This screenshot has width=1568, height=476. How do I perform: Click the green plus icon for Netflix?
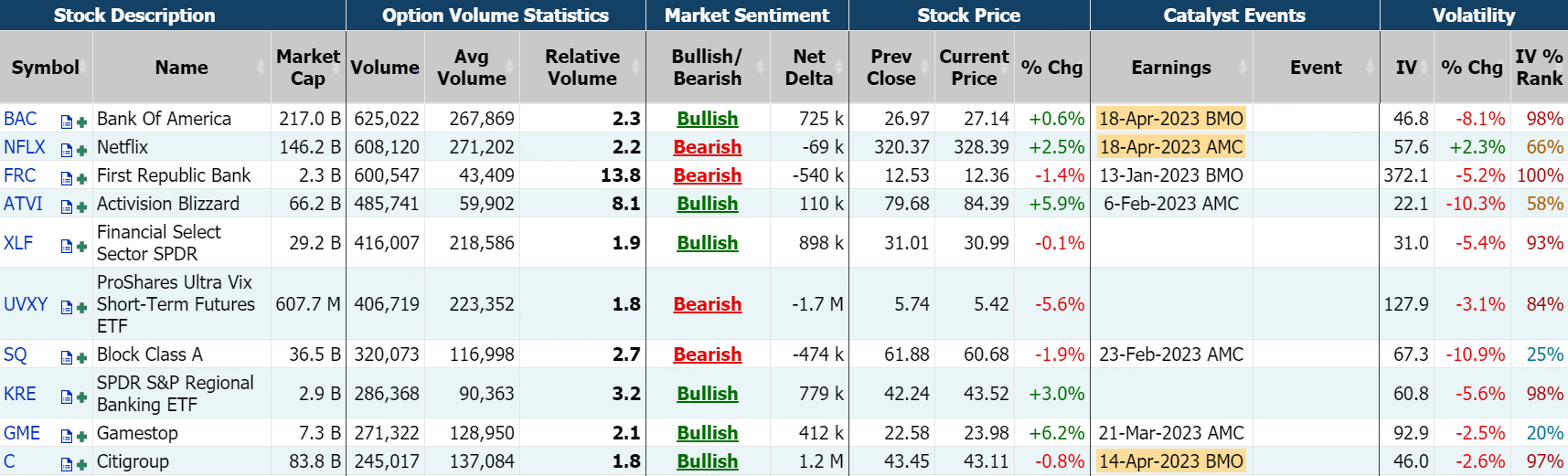pyautogui.click(x=81, y=150)
